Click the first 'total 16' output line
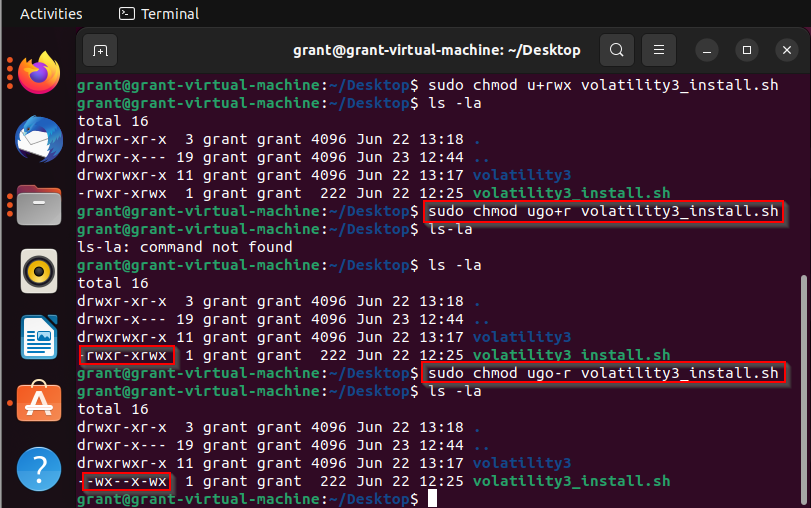 (x=113, y=121)
